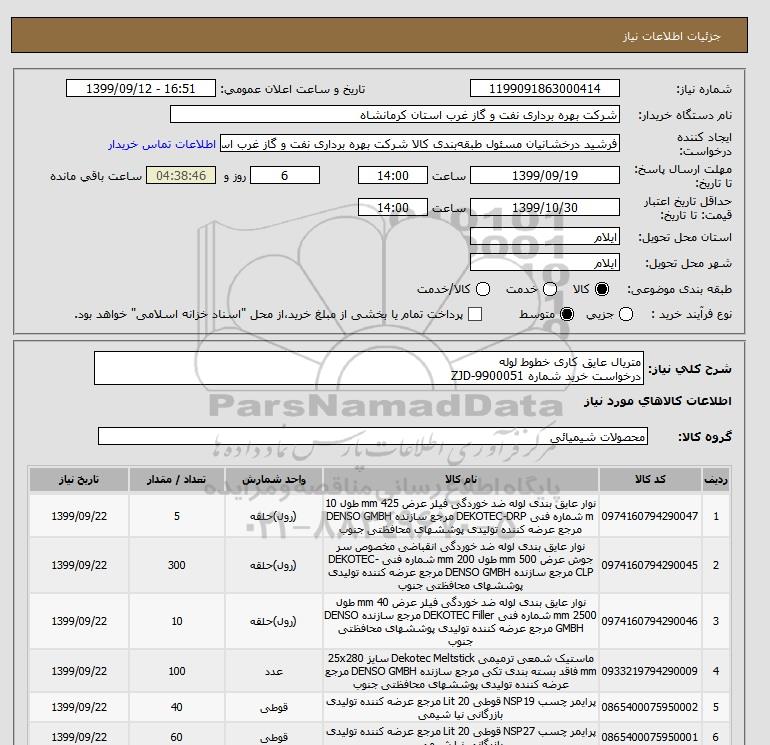Click the Dekotec Meltstick item description
The width and height of the screenshot is (770, 745).
461,671
